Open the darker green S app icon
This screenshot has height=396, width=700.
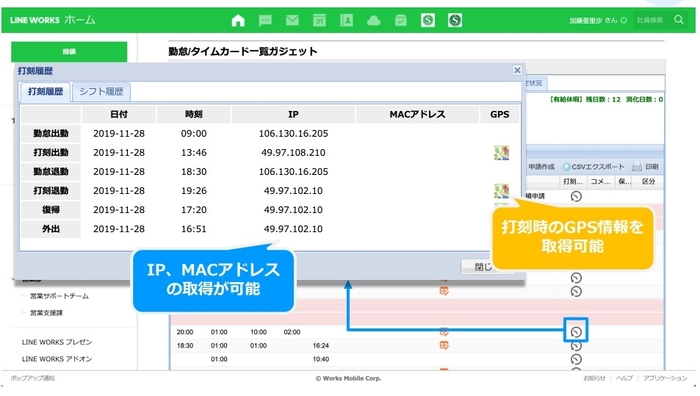point(455,20)
